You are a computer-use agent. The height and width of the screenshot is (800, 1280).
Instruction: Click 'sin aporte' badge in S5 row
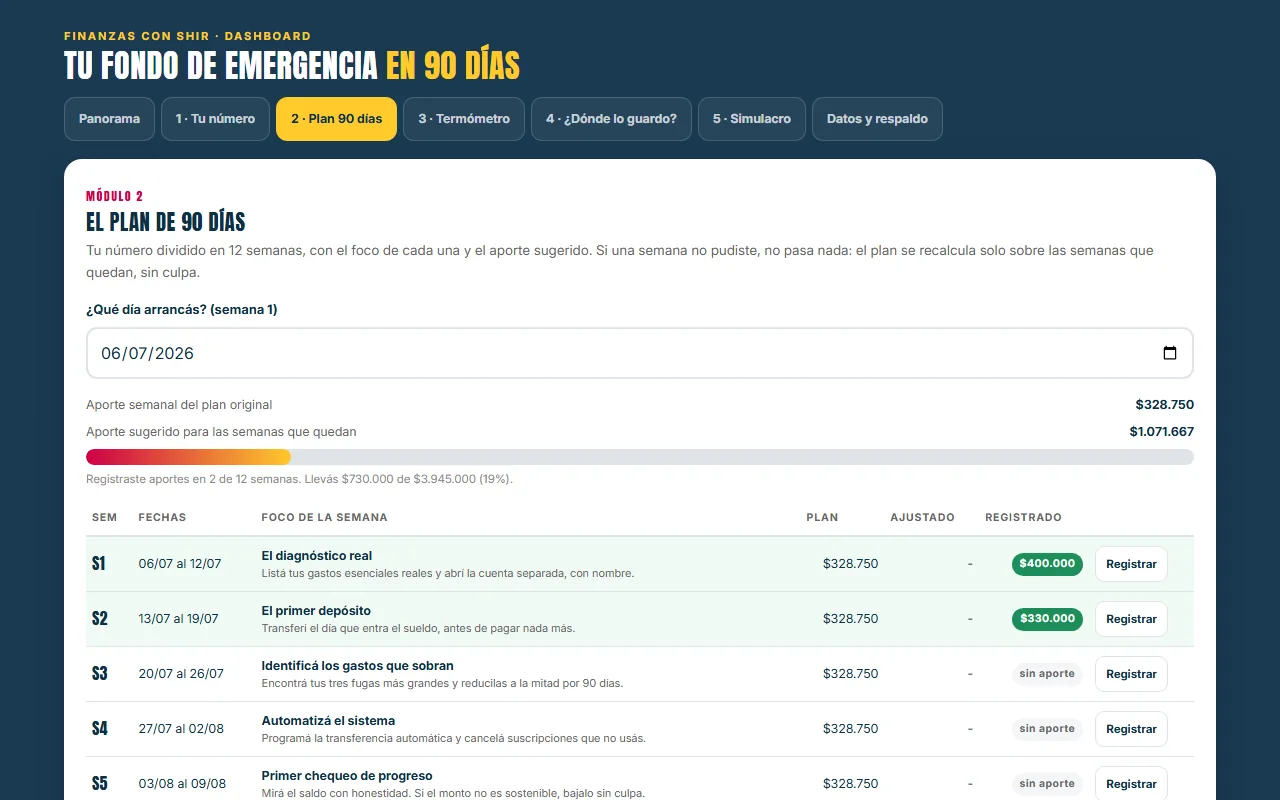click(1047, 784)
